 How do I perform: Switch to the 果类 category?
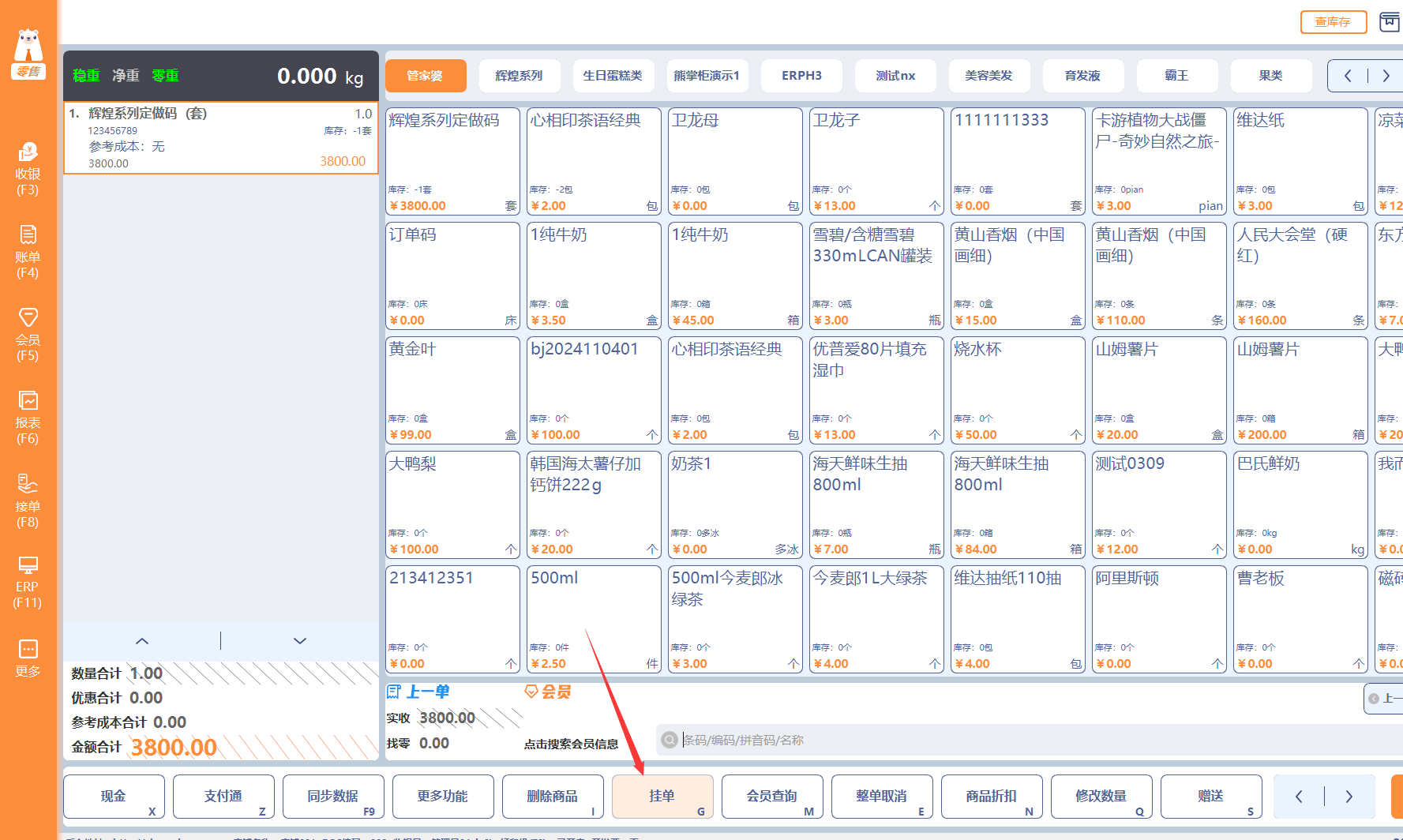point(1271,76)
